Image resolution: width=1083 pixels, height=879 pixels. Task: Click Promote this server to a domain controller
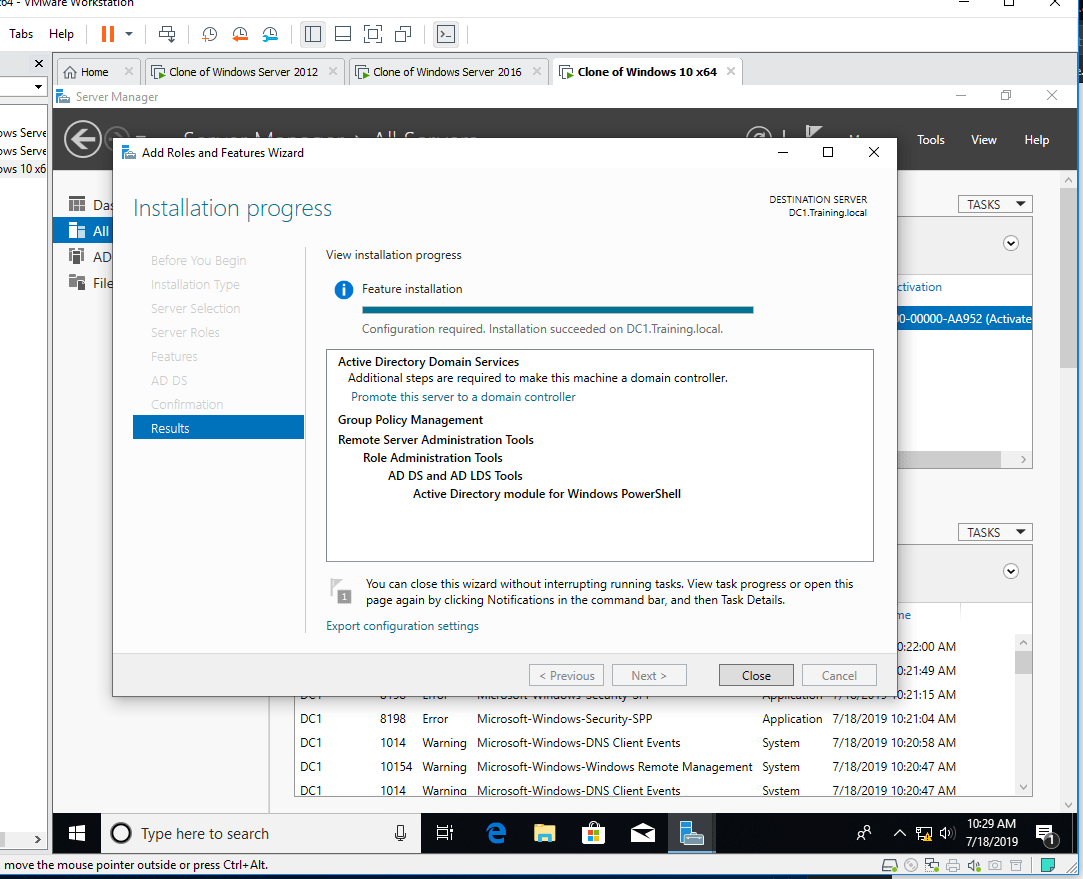click(463, 397)
